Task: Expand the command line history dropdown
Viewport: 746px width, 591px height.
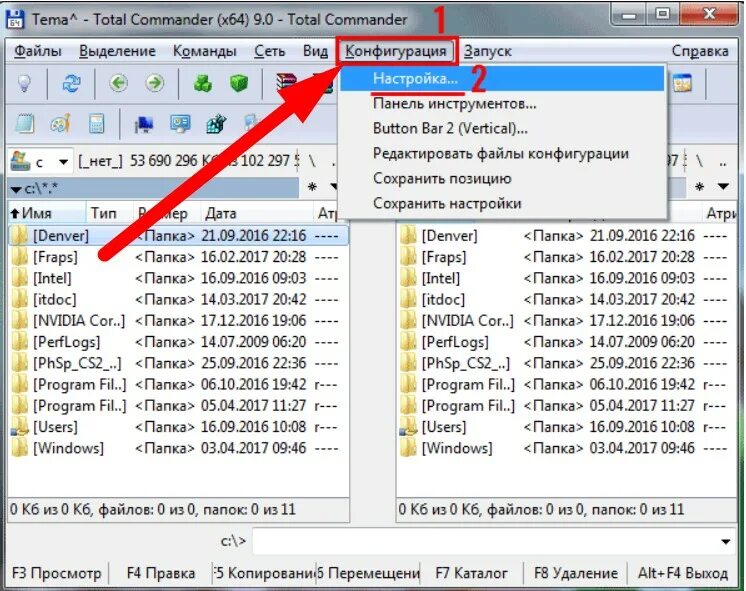Action: pyautogui.click(x=726, y=542)
